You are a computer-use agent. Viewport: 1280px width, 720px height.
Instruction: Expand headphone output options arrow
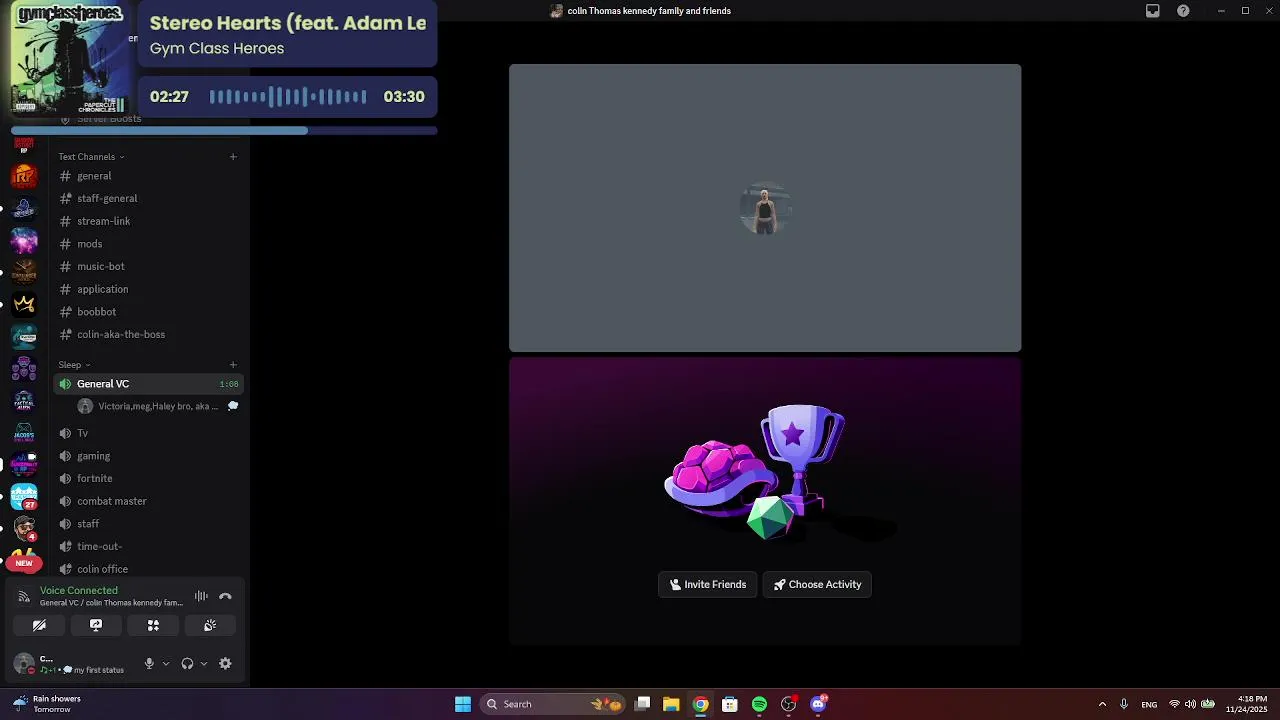204,663
